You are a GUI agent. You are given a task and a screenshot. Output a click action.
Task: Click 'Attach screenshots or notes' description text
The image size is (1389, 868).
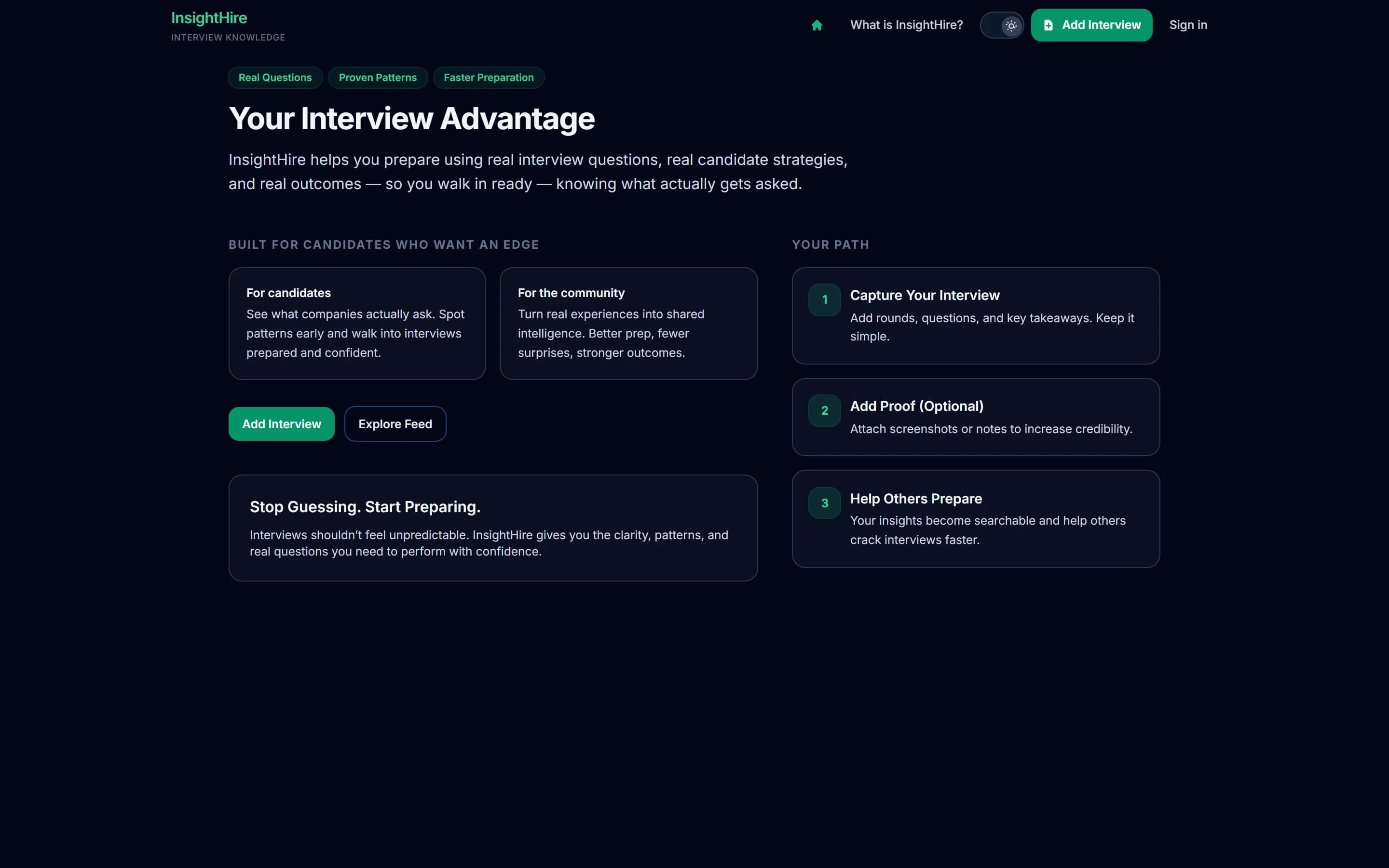click(x=991, y=429)
